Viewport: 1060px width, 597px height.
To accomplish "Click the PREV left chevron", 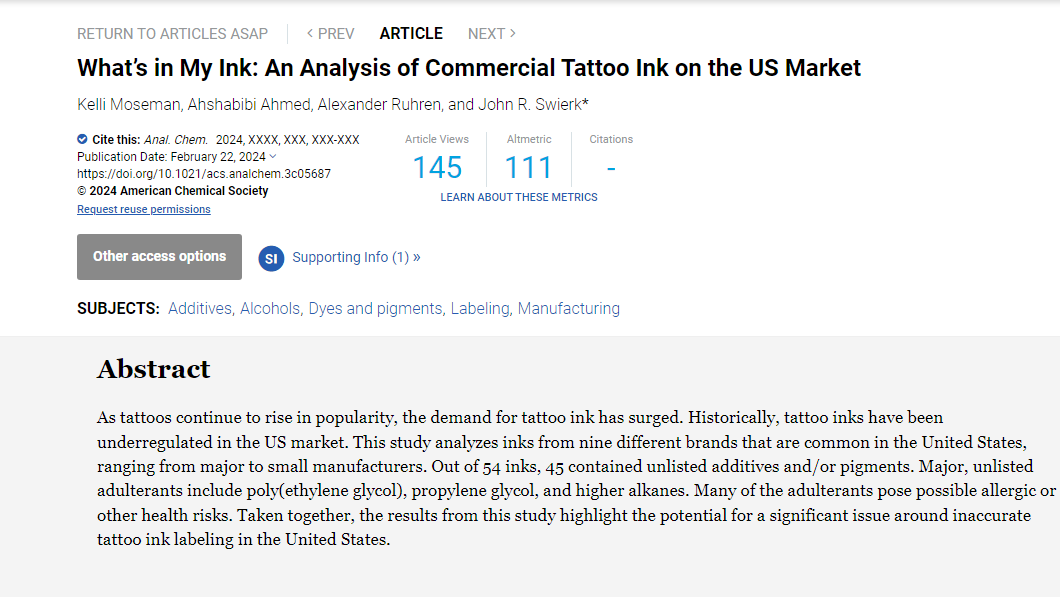I will click(310, 34).
